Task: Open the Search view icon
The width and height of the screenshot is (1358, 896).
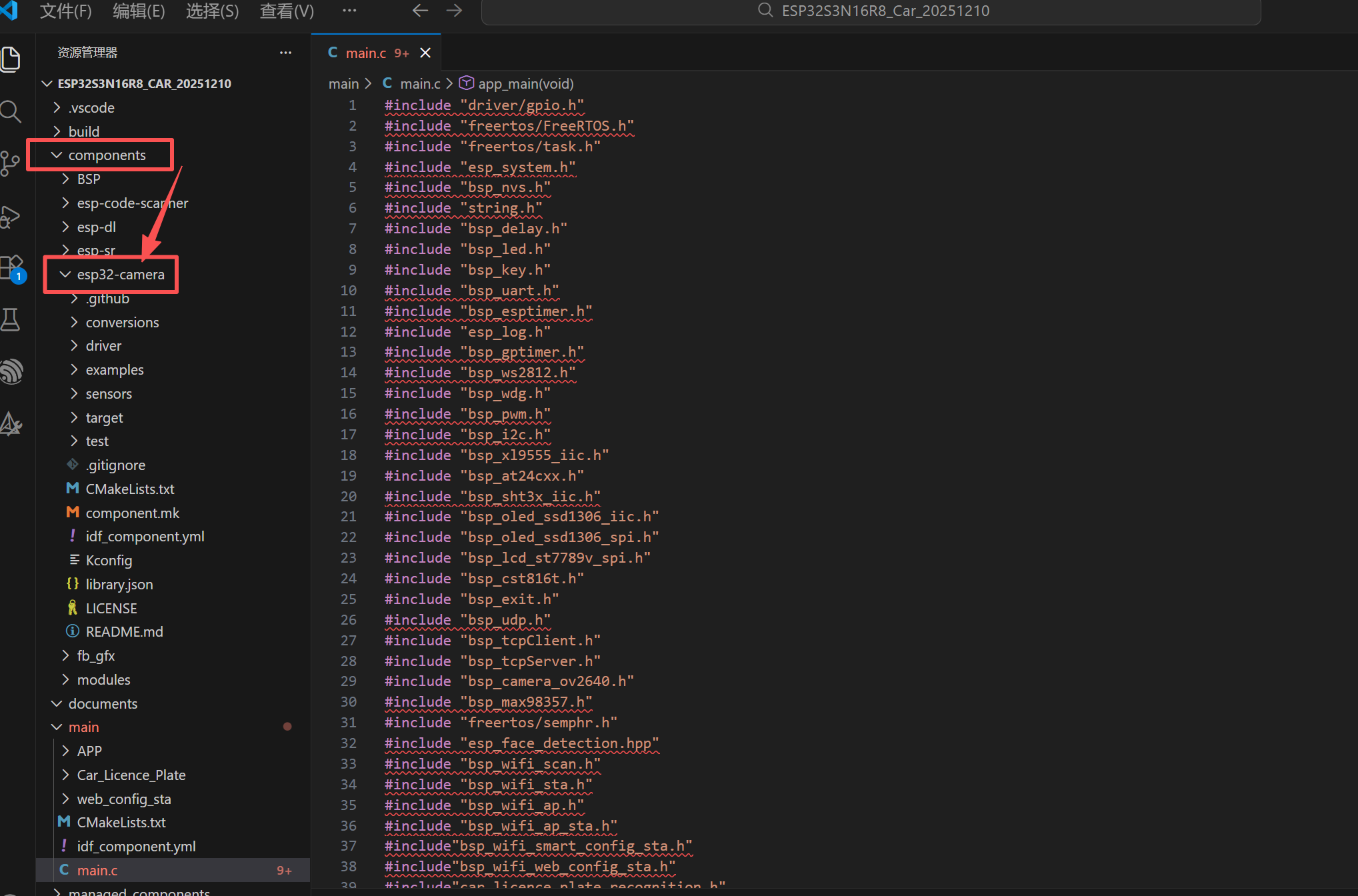Action: pos(11,111)
